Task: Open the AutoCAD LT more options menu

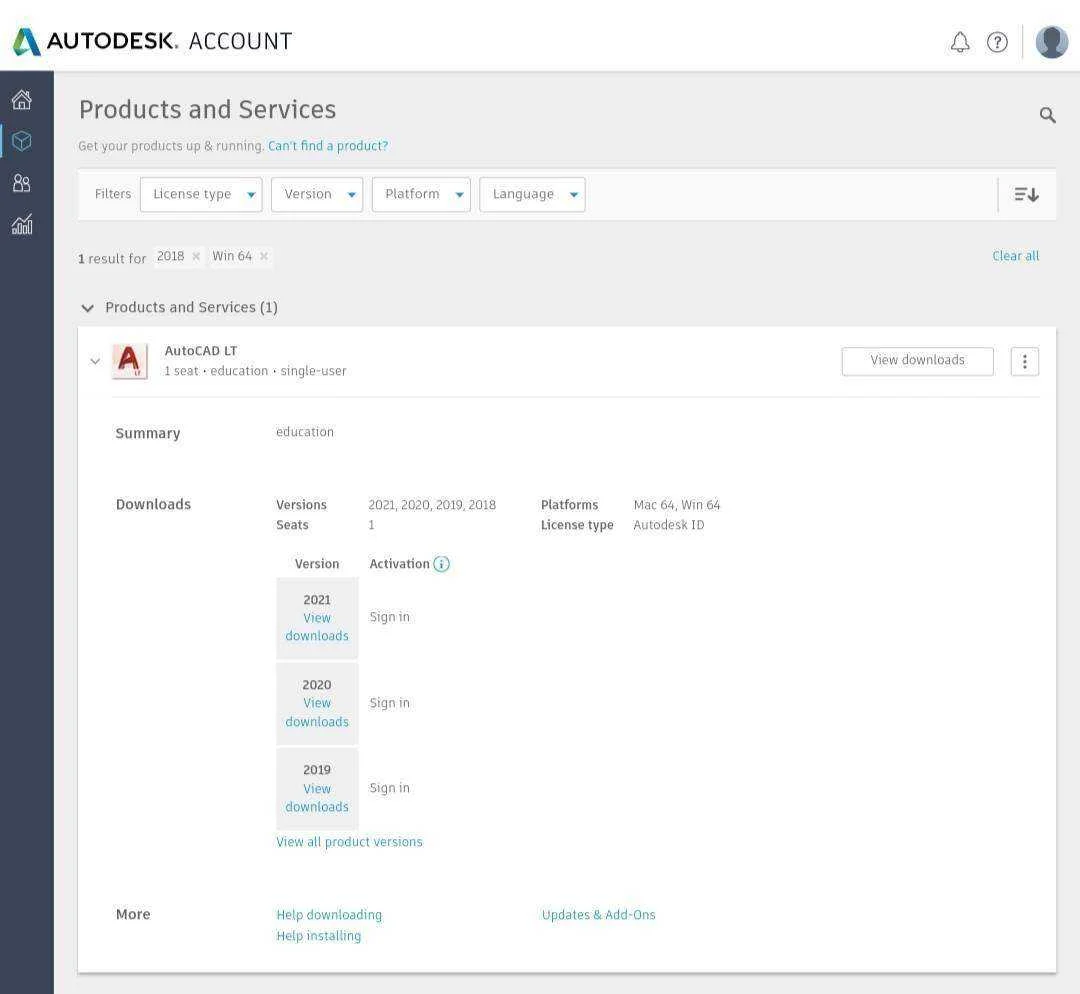Action: click(1024, 361)
